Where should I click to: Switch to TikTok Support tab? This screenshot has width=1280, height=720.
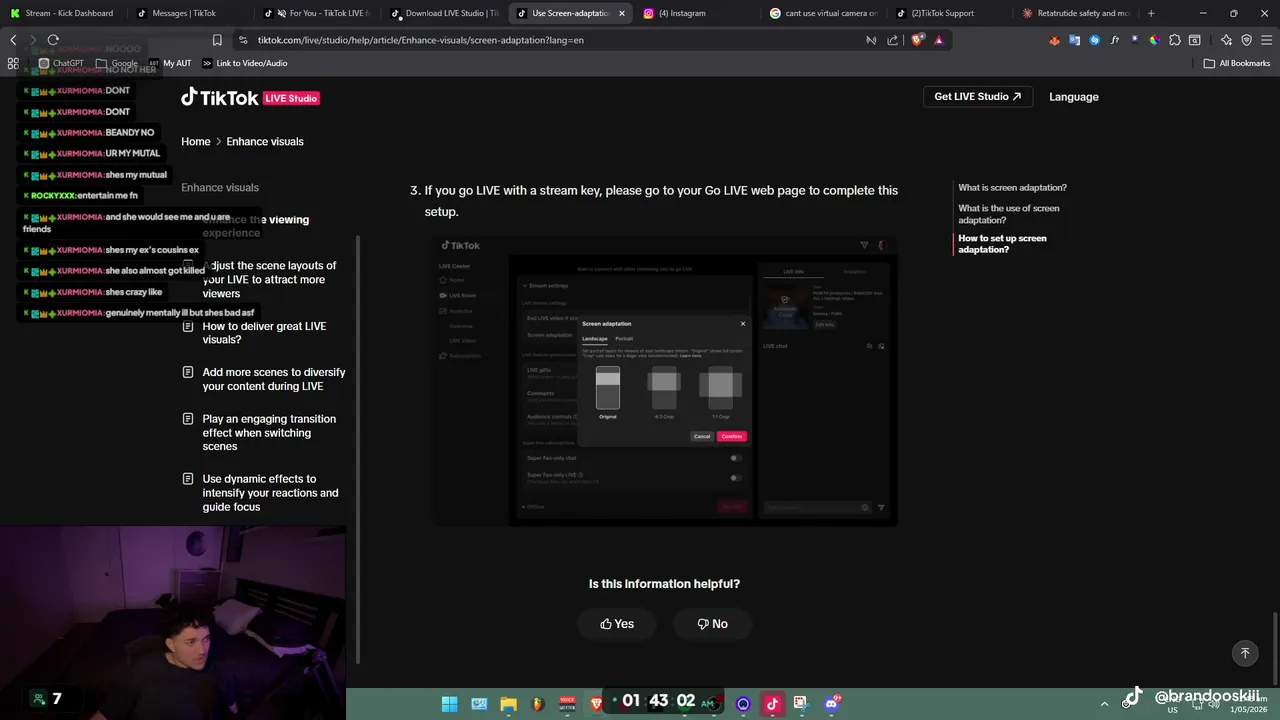(x=948, y=13)
